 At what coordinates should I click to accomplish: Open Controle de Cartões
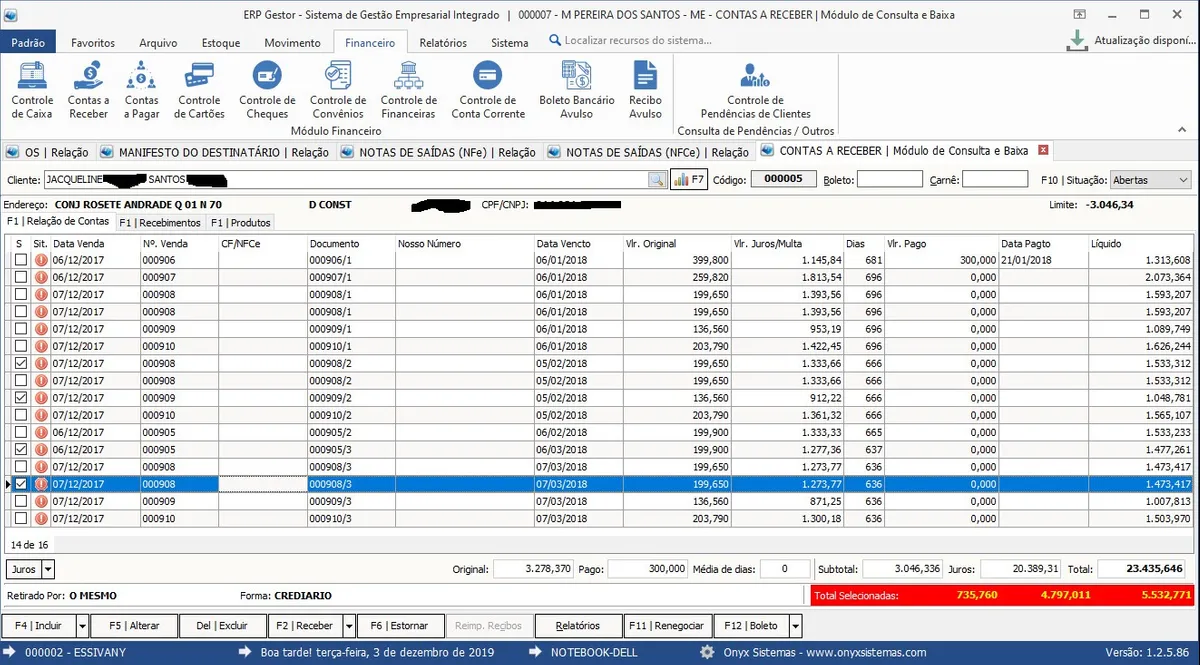pos(199,89)
